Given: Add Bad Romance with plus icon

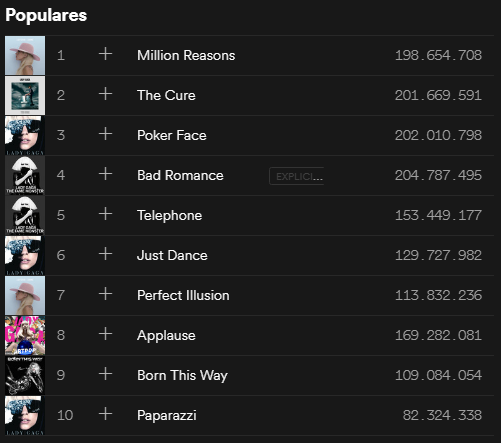Looking at the screenshot, I should (x=105, y=174).
